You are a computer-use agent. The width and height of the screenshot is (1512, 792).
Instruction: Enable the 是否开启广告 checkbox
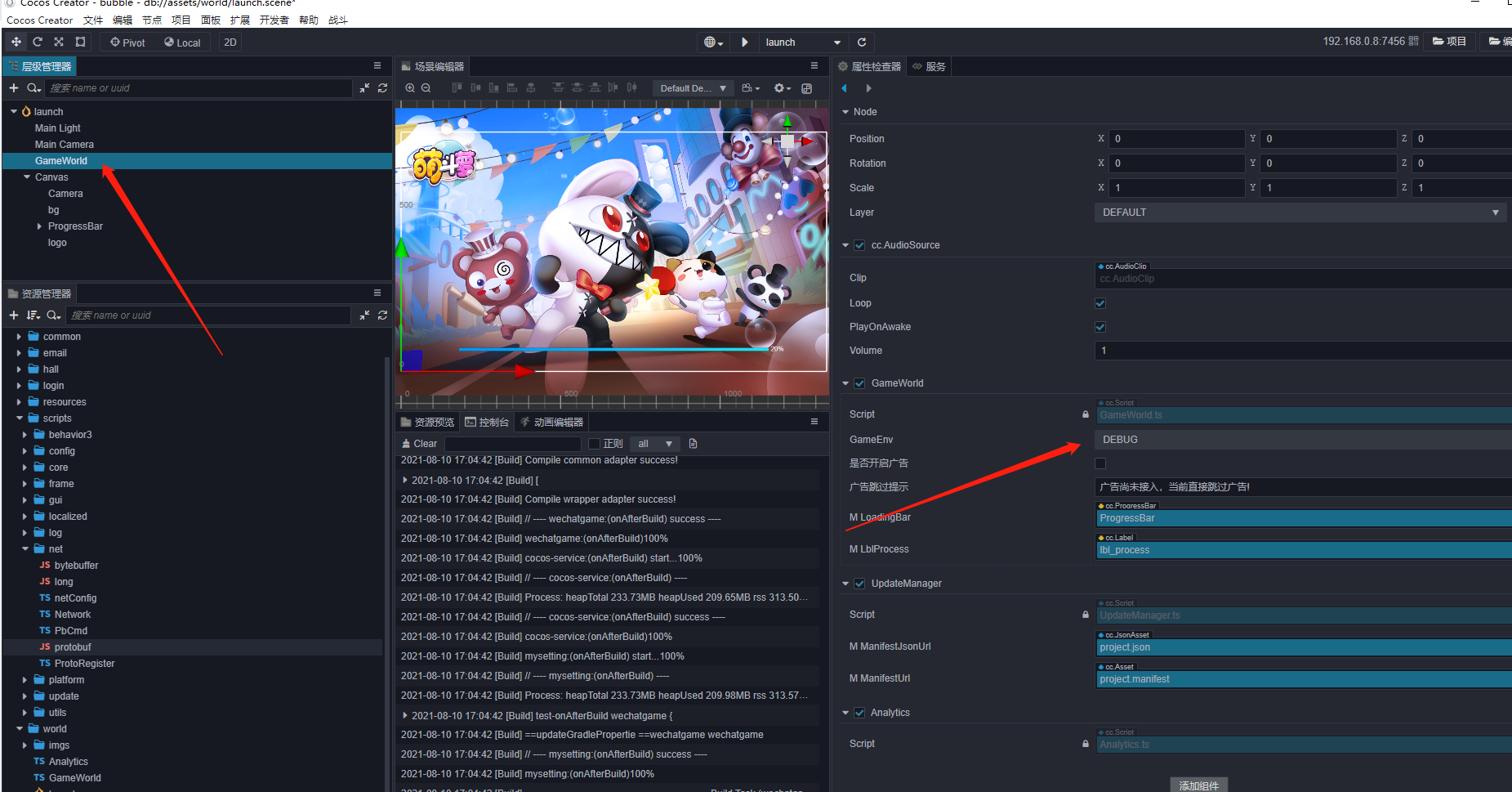[1100, 463]
